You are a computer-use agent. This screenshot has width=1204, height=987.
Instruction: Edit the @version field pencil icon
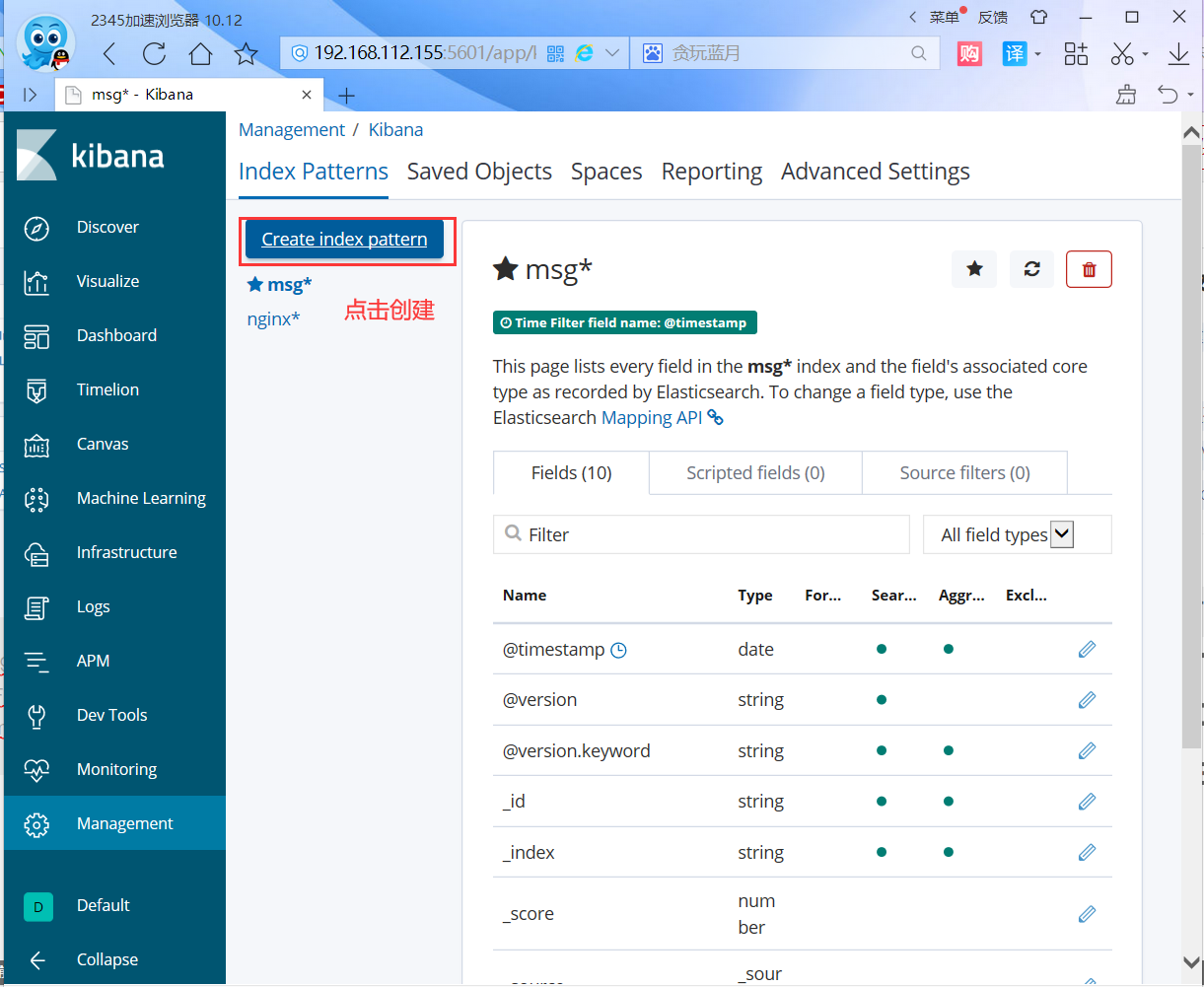[x=1087, y=699]
